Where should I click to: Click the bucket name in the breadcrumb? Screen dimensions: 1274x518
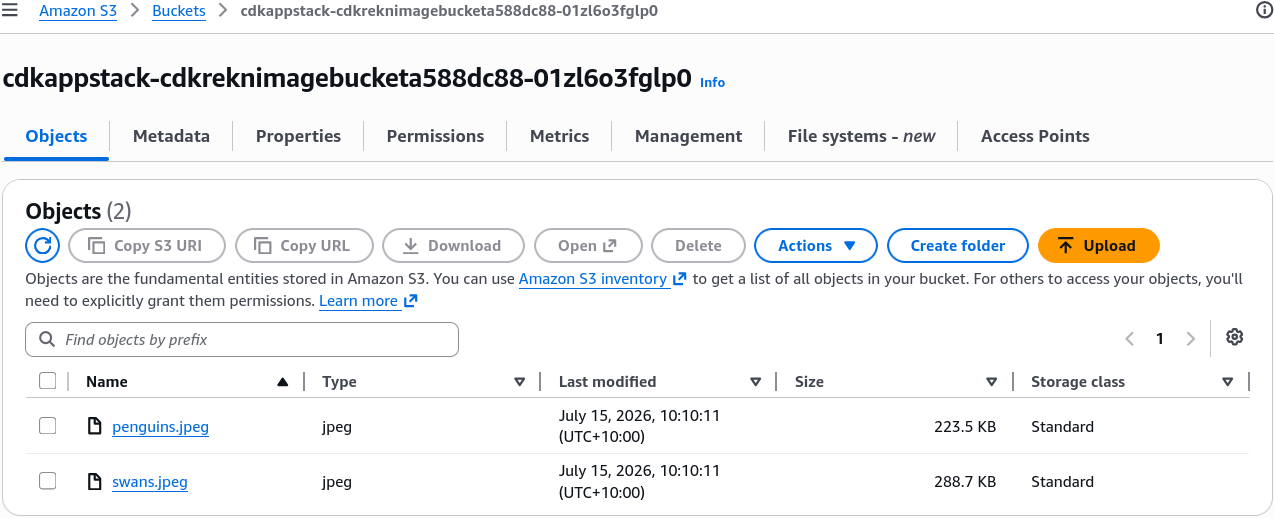pyautogui.click(x=449, y=11)
